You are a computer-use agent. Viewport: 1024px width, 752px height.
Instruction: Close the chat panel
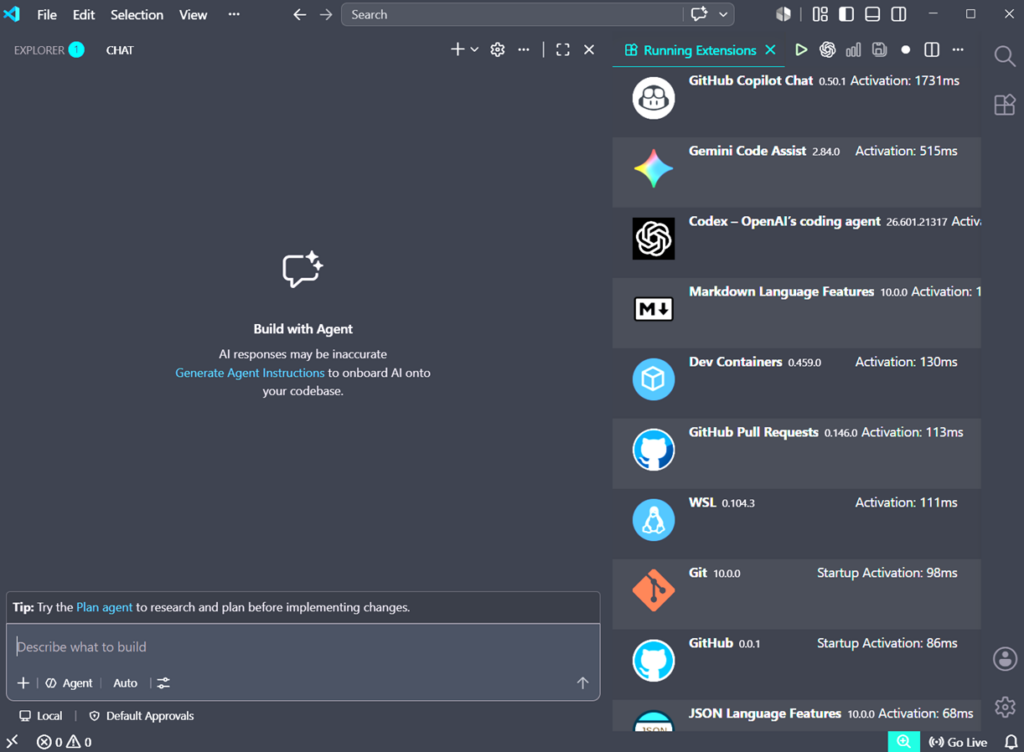(x=589, y=50)
